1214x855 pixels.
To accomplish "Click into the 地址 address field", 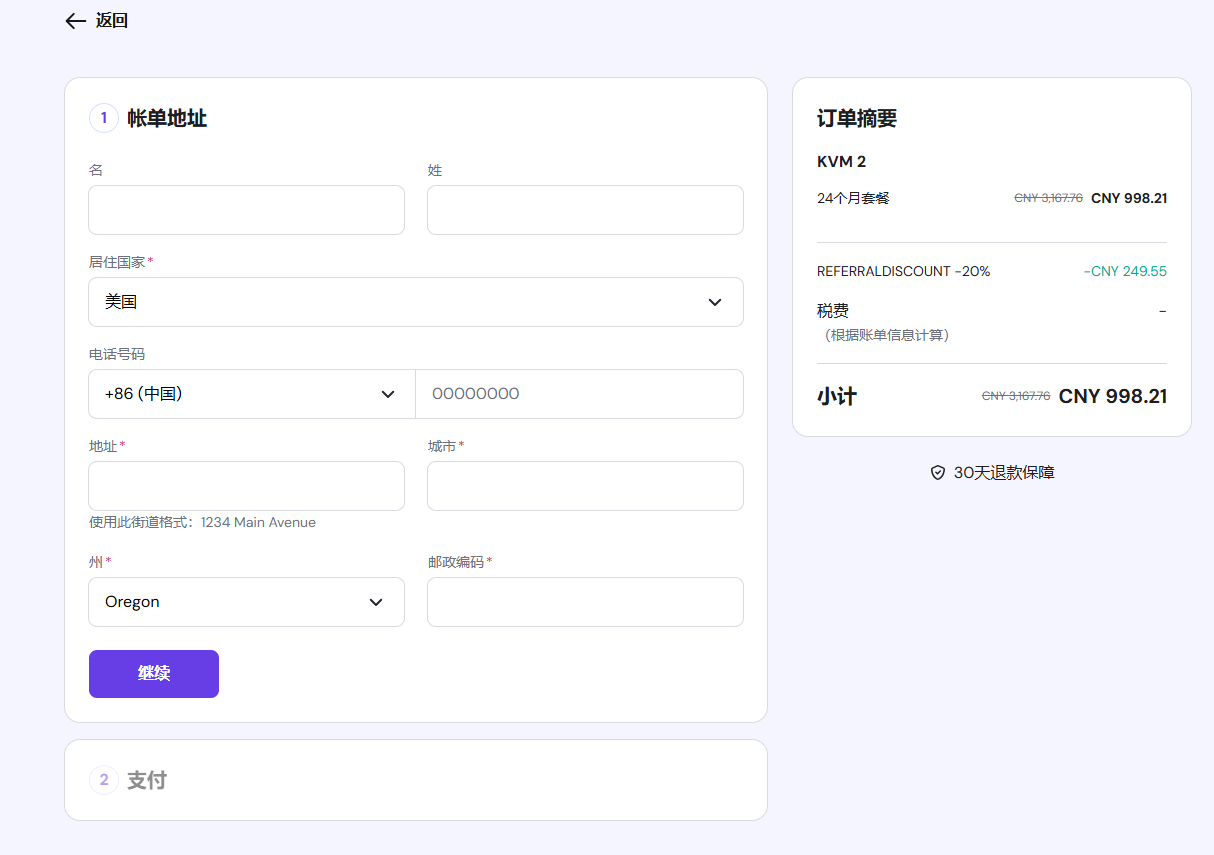I will [246, 486].
